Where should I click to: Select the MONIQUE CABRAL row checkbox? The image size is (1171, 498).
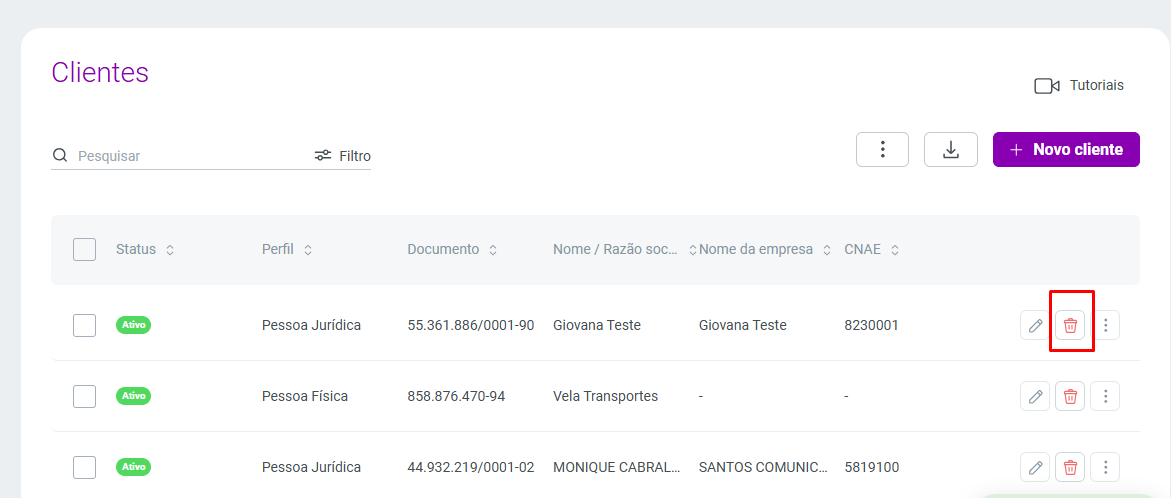tap(84, 467)
